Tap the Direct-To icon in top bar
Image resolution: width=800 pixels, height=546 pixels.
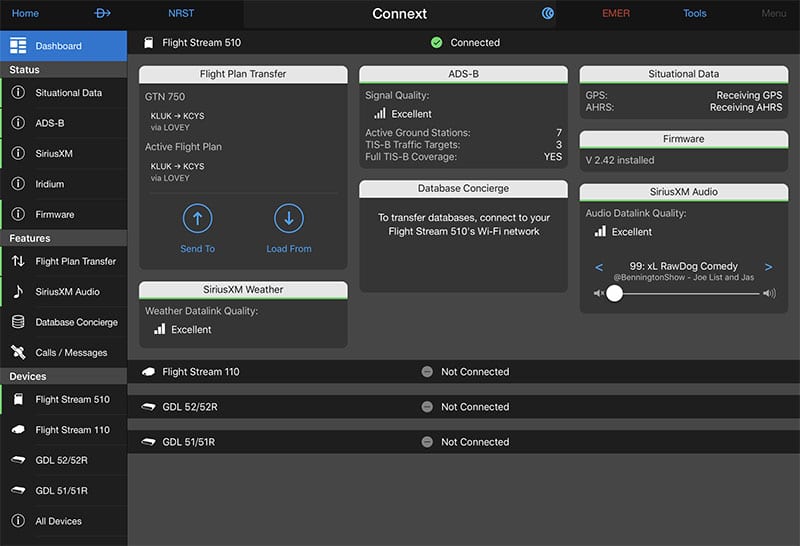[102, 13]
